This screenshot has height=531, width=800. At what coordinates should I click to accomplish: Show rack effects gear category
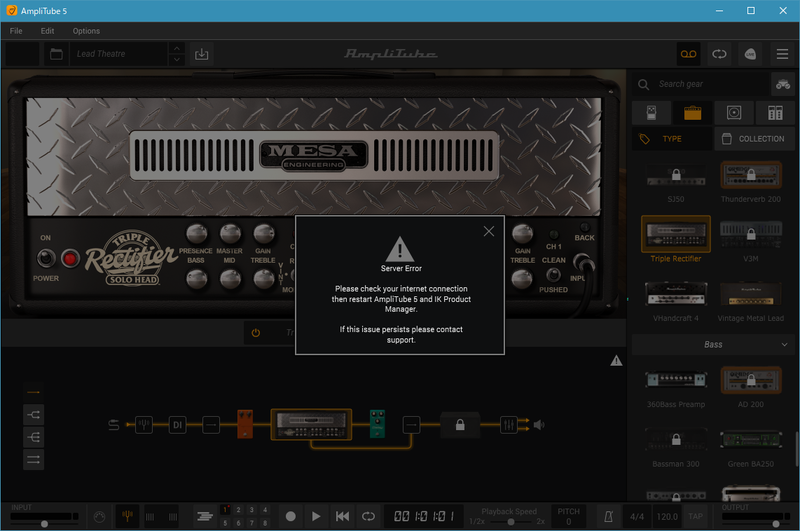tap(775, 113)
